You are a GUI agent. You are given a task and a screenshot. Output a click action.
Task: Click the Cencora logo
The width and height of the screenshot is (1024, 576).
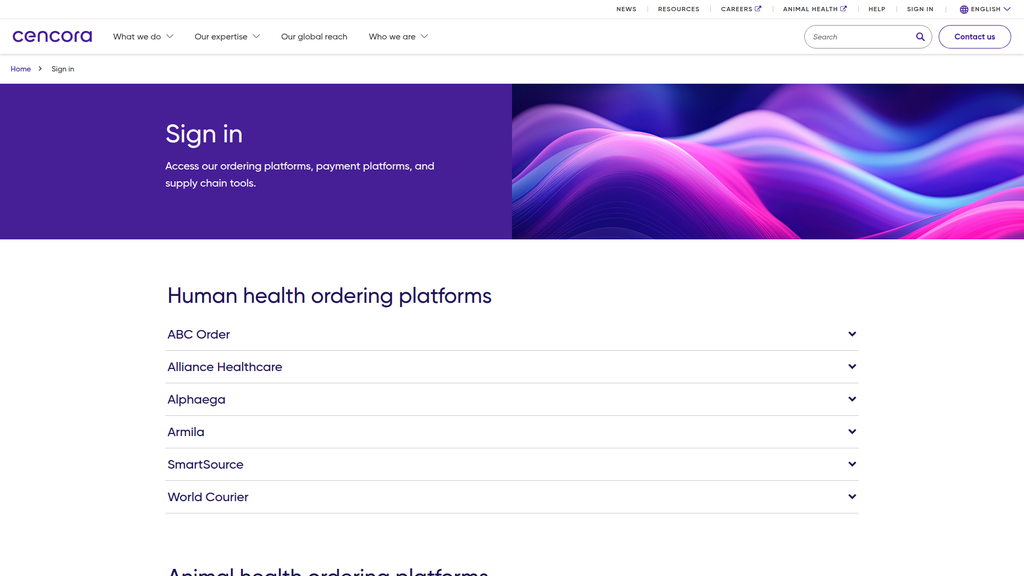pos(52,37)
